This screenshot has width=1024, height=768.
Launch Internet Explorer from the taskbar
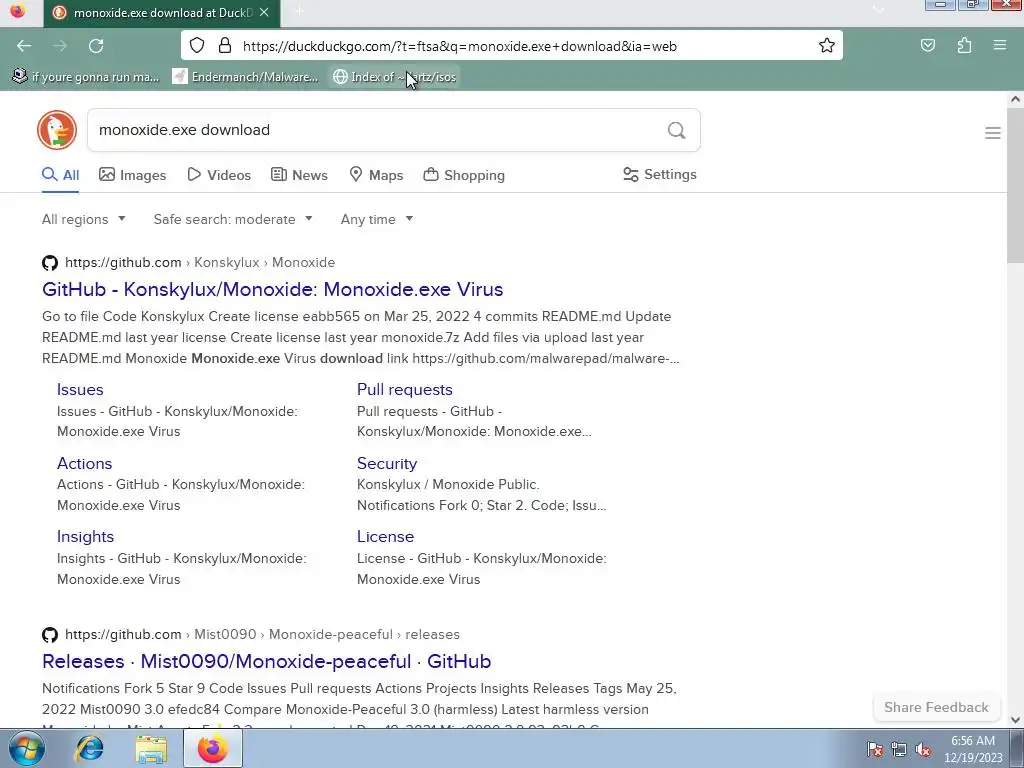89,748
